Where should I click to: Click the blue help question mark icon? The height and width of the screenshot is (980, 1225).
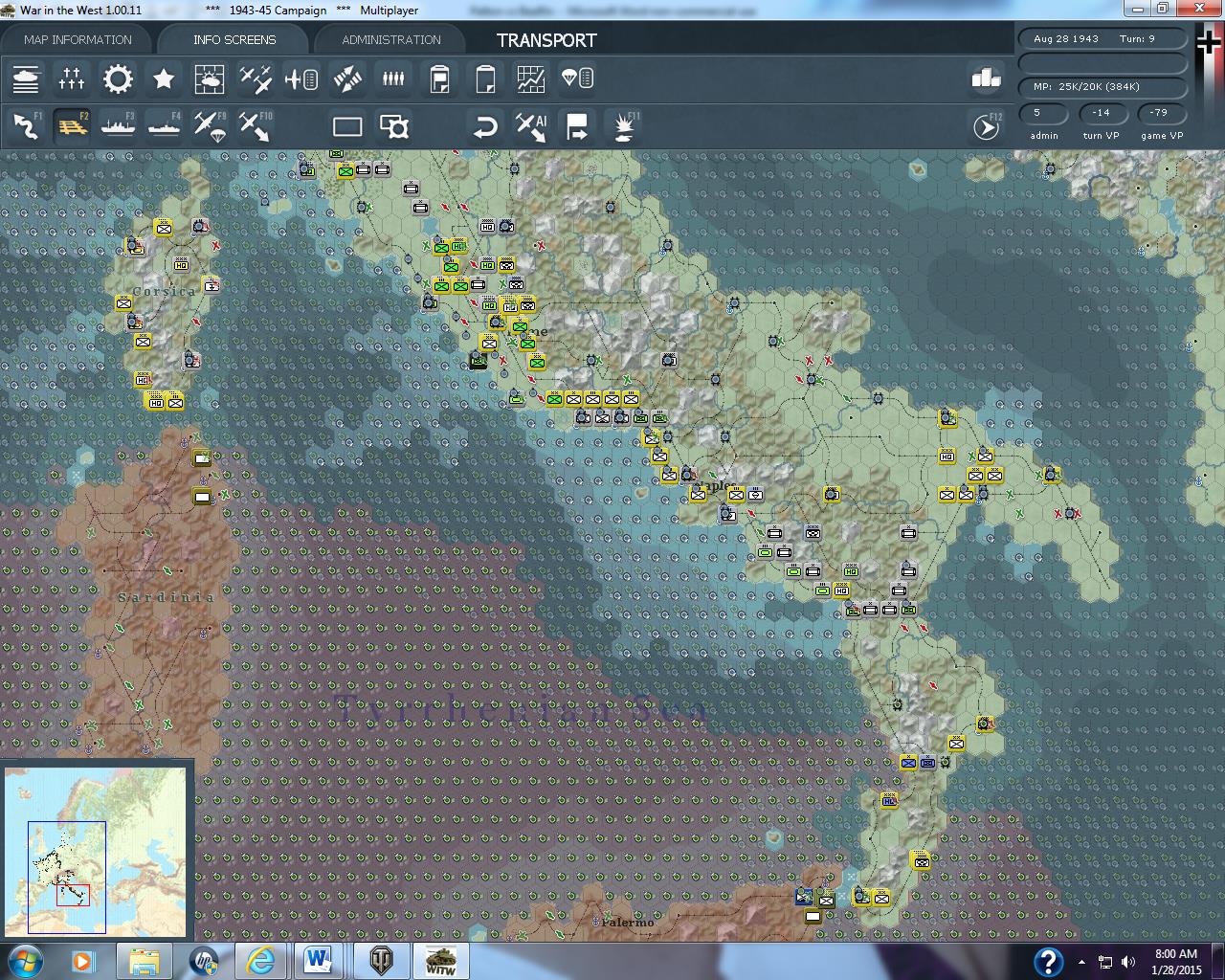pyautogui.click(x=1048, y=961)
